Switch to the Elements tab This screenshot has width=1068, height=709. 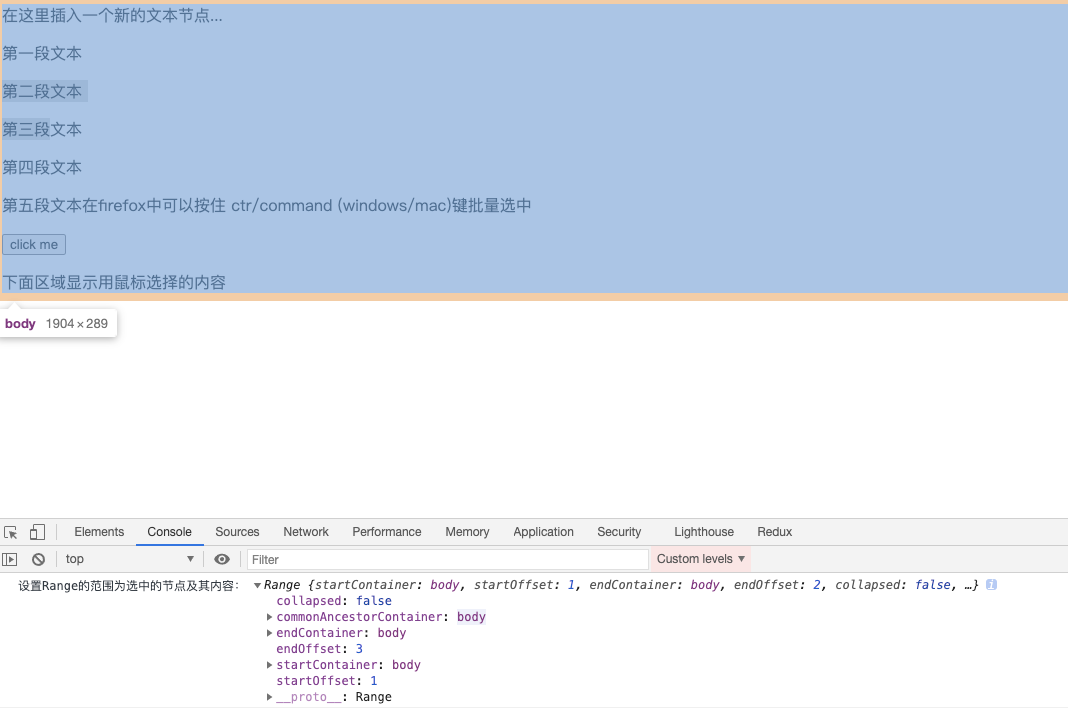pos(99,531)
